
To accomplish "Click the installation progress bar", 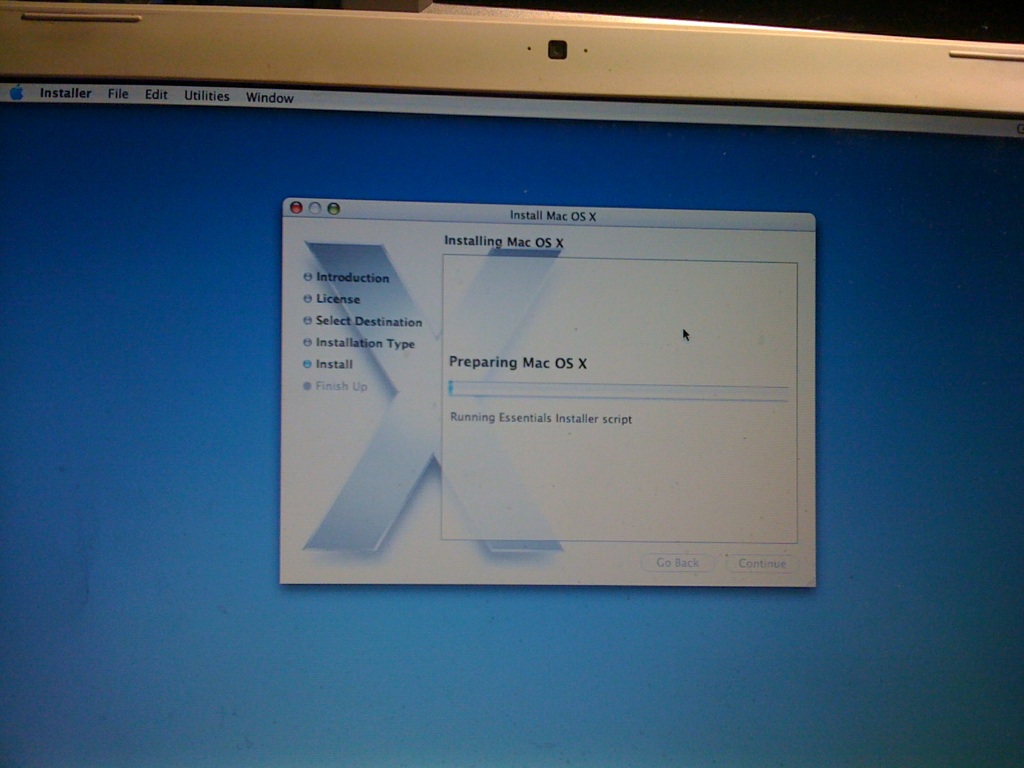I will (x=618, y=391).
